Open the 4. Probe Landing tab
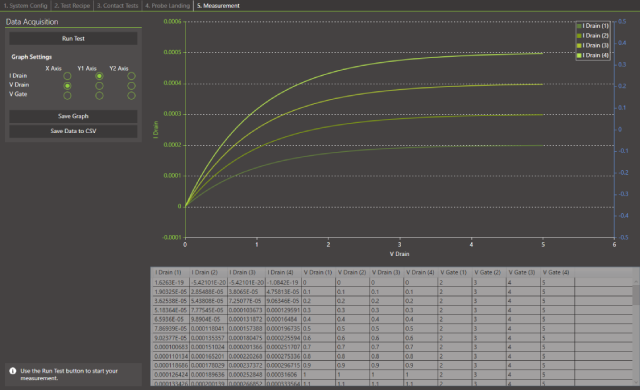This screenshot has width=640, height=390. pyautogui.click(x=167, y=6)
